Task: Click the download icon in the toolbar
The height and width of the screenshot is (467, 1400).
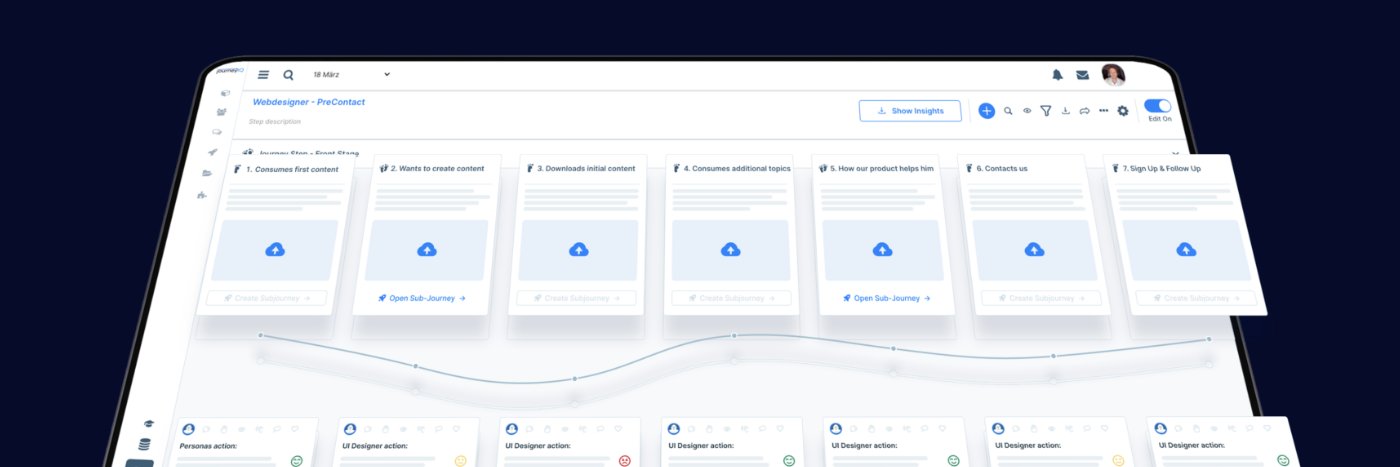Action: tap(1066, 111)
